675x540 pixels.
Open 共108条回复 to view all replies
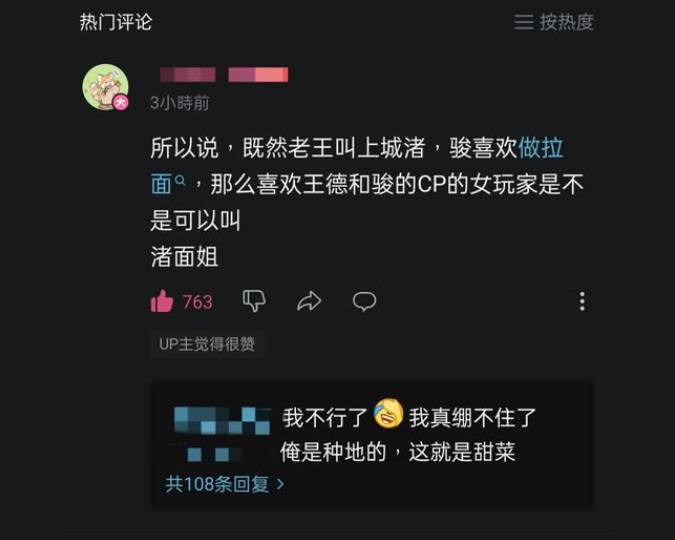tap(225, 484)
